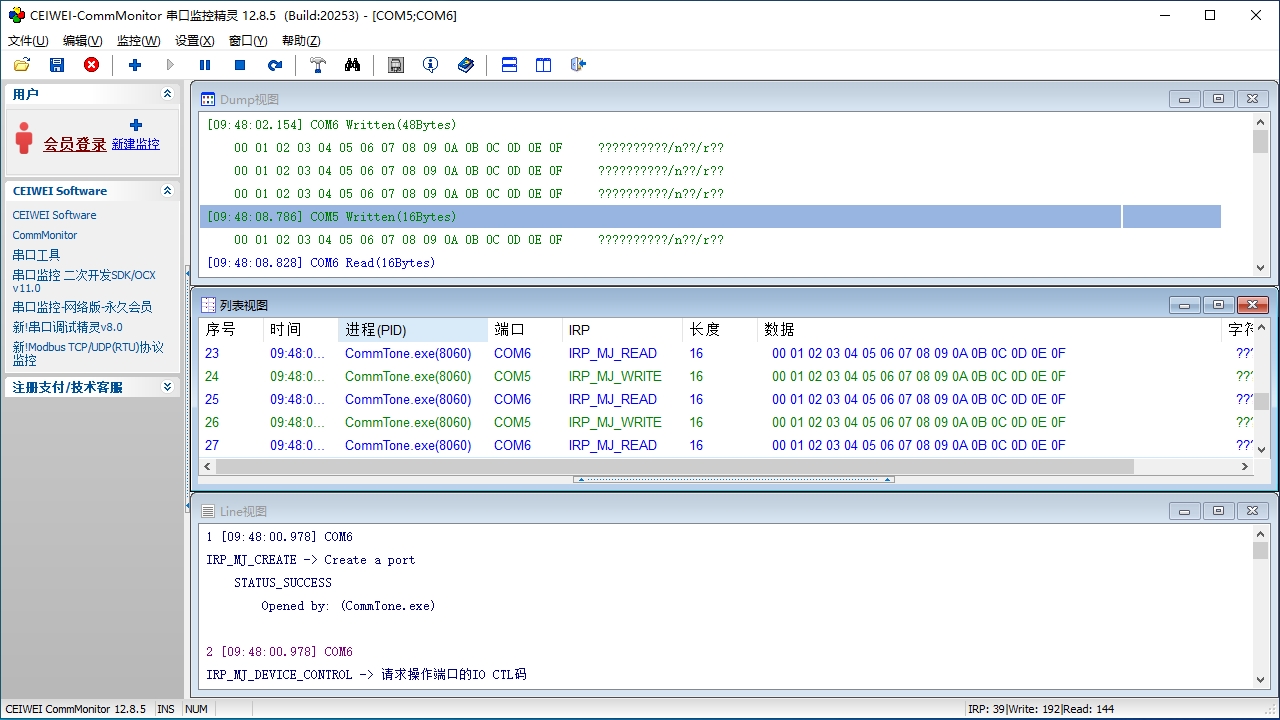This screenshot has width=1280, height=720.
Task: Click the blue plus add-monitor toolbar icon
Action: click(x=135, y=65)
